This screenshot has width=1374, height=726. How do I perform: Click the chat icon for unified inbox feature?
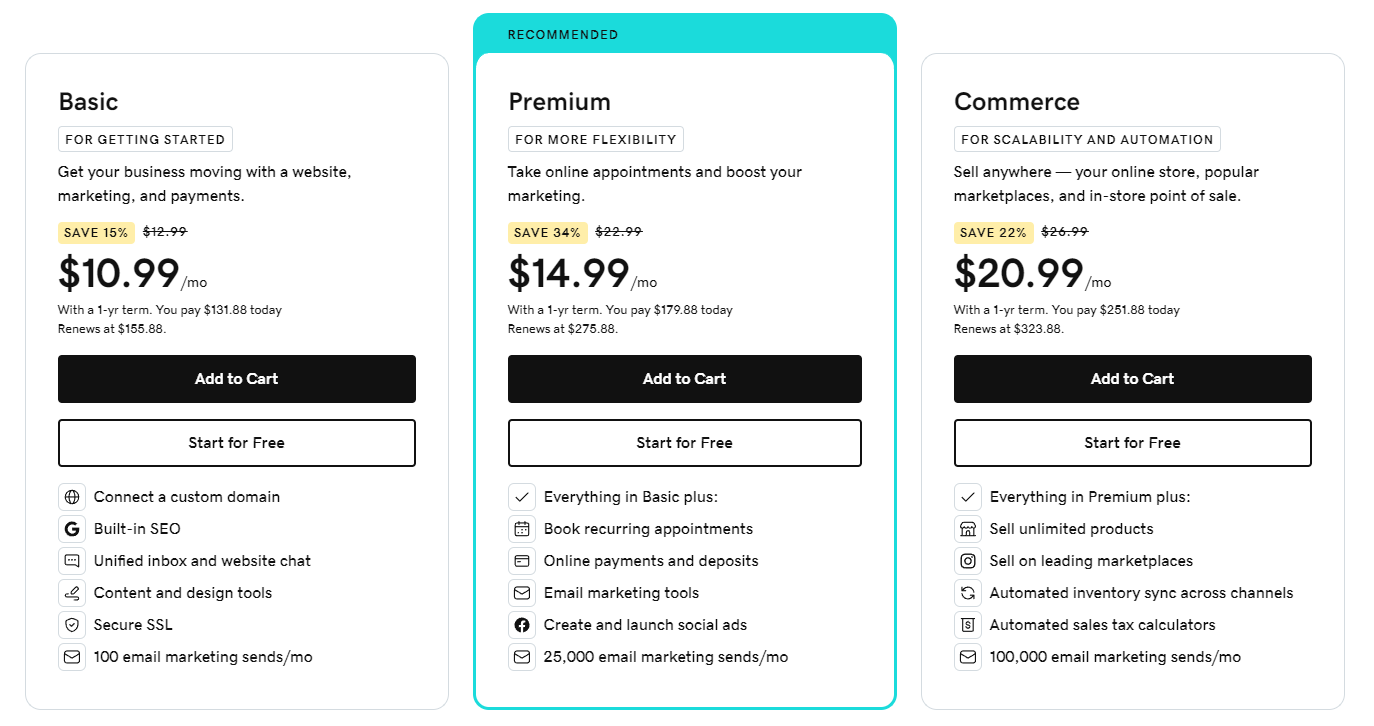tap(71, 561)
